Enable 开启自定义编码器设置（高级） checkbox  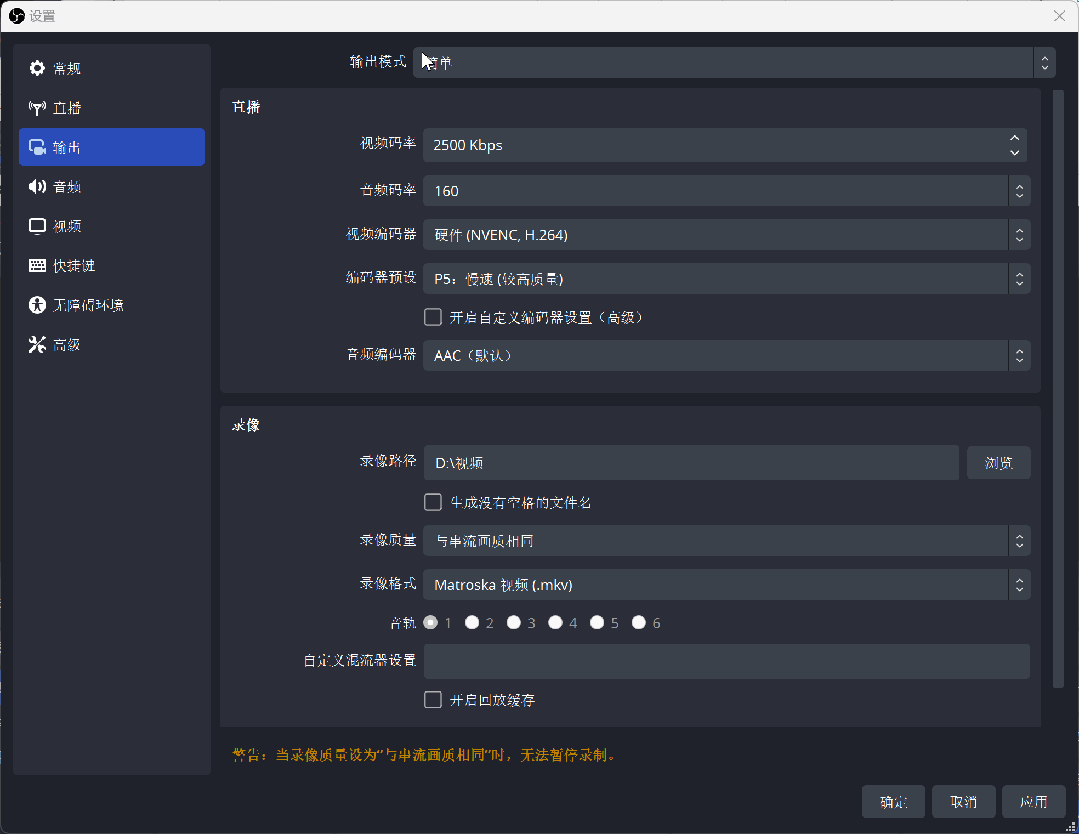click(x=433, y=317)
